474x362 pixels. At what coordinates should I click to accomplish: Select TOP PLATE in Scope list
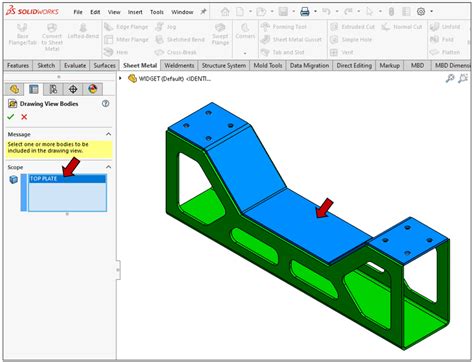tap(67, 179)
